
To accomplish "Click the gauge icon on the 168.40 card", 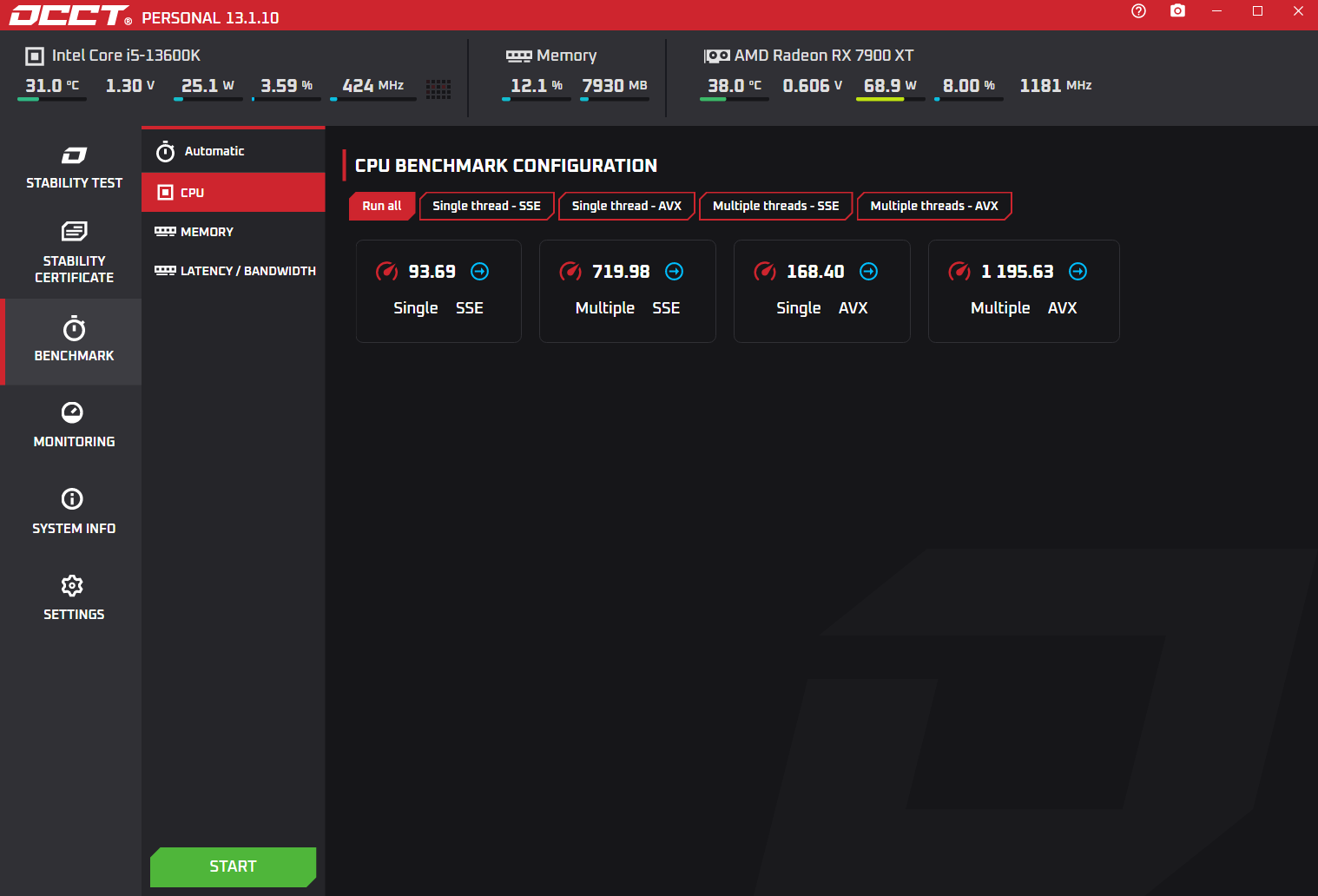I will pos(765,272).
